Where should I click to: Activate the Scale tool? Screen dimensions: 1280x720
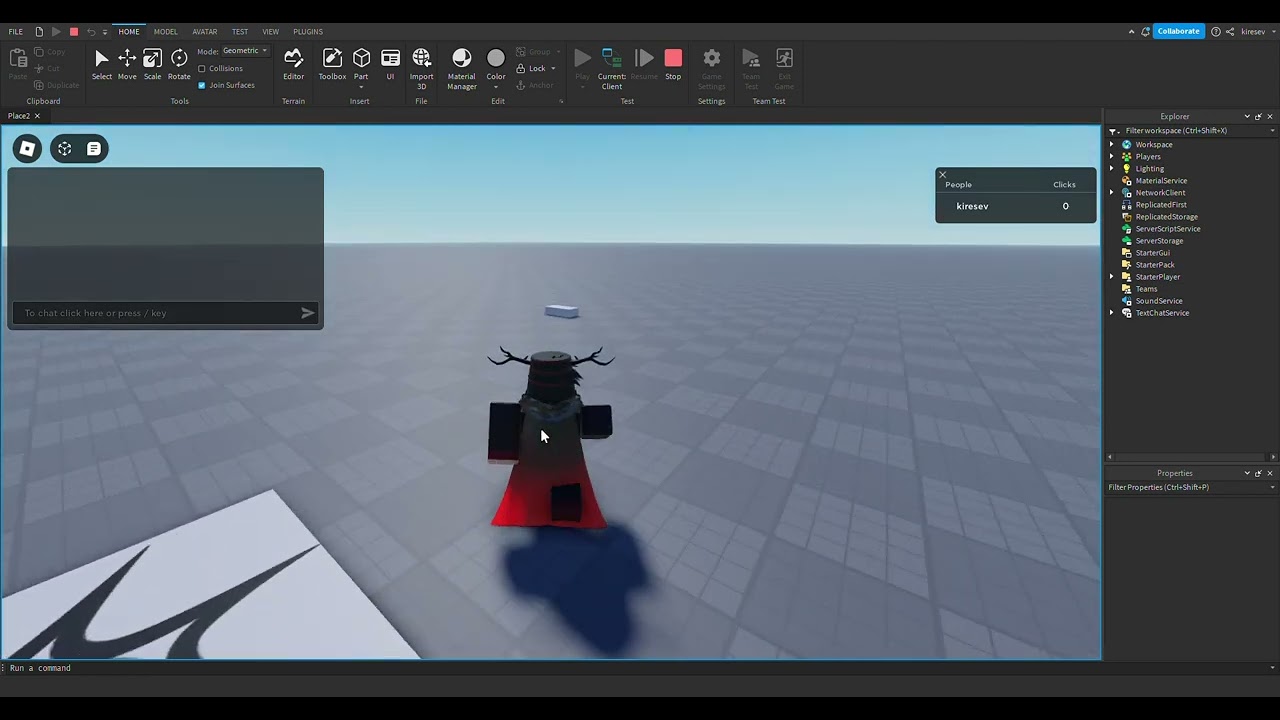(x=152, y=65)
